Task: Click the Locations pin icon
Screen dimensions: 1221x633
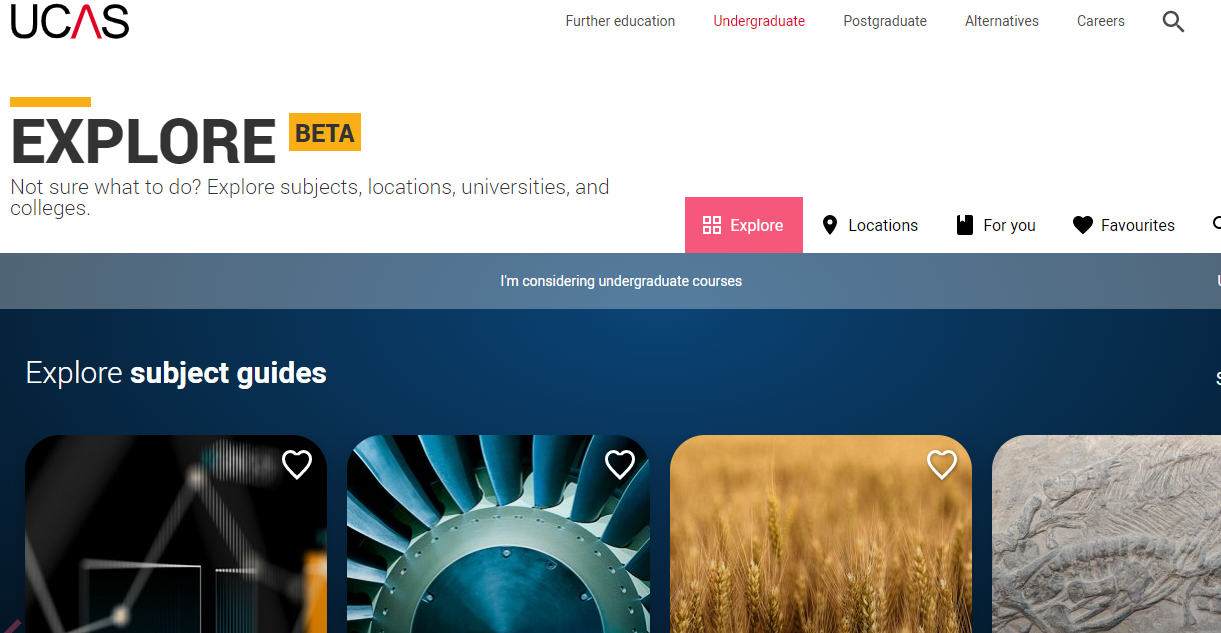Action: (829, 225)
